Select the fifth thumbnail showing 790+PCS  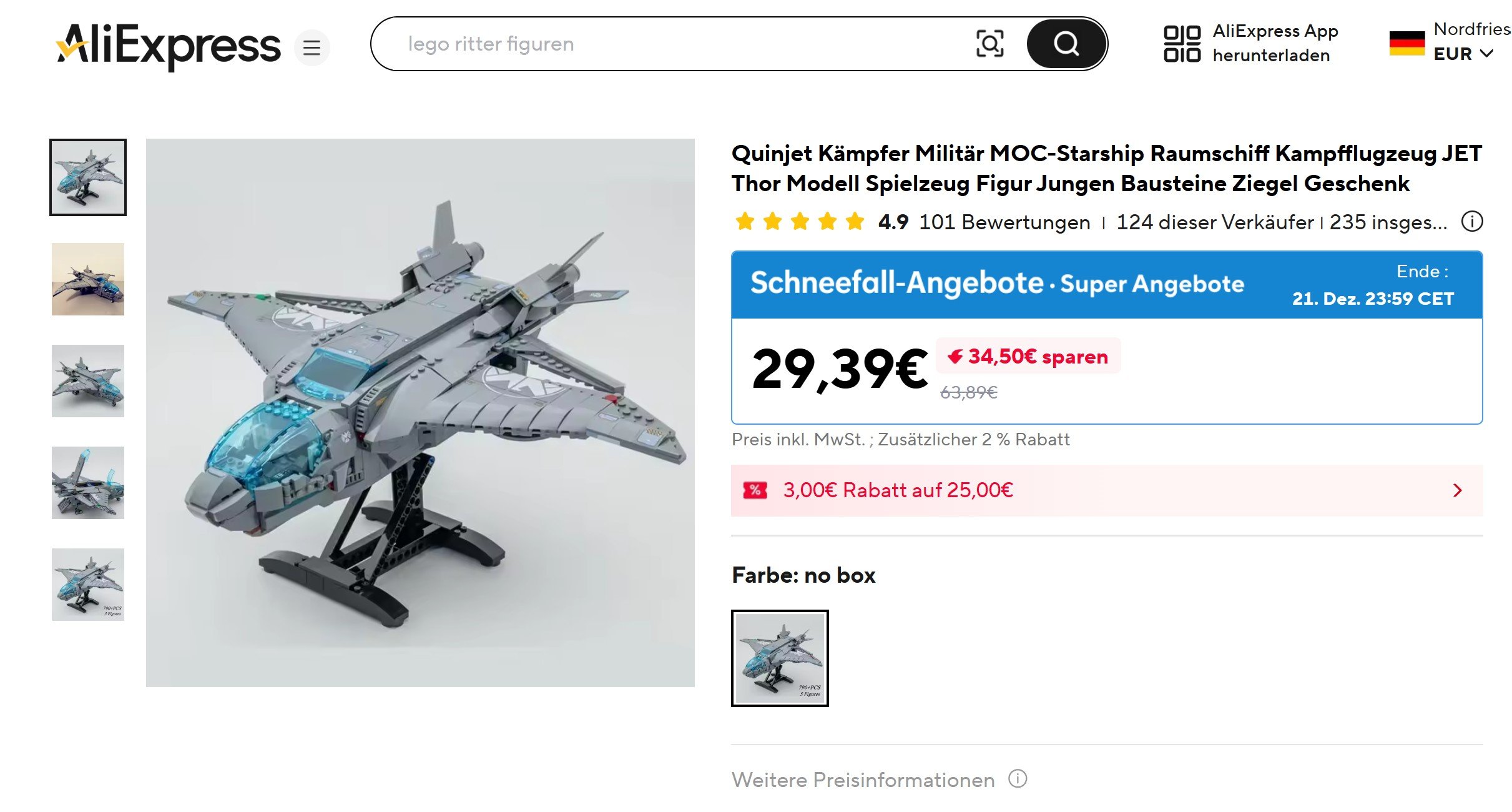pos(88,585)
